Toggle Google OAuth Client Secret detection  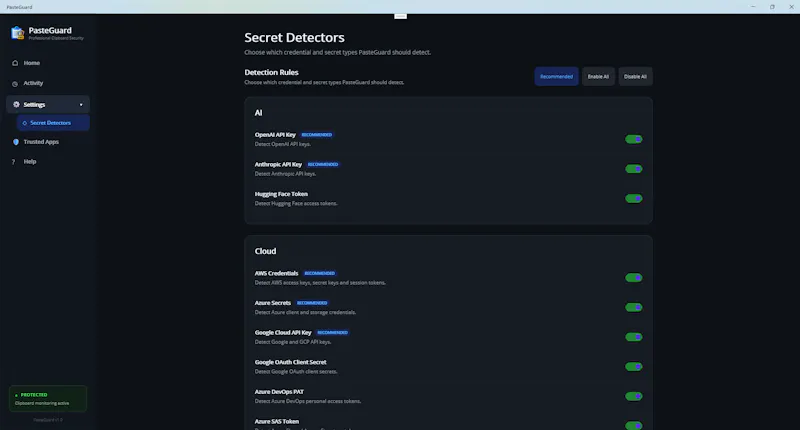coord(634,366)
